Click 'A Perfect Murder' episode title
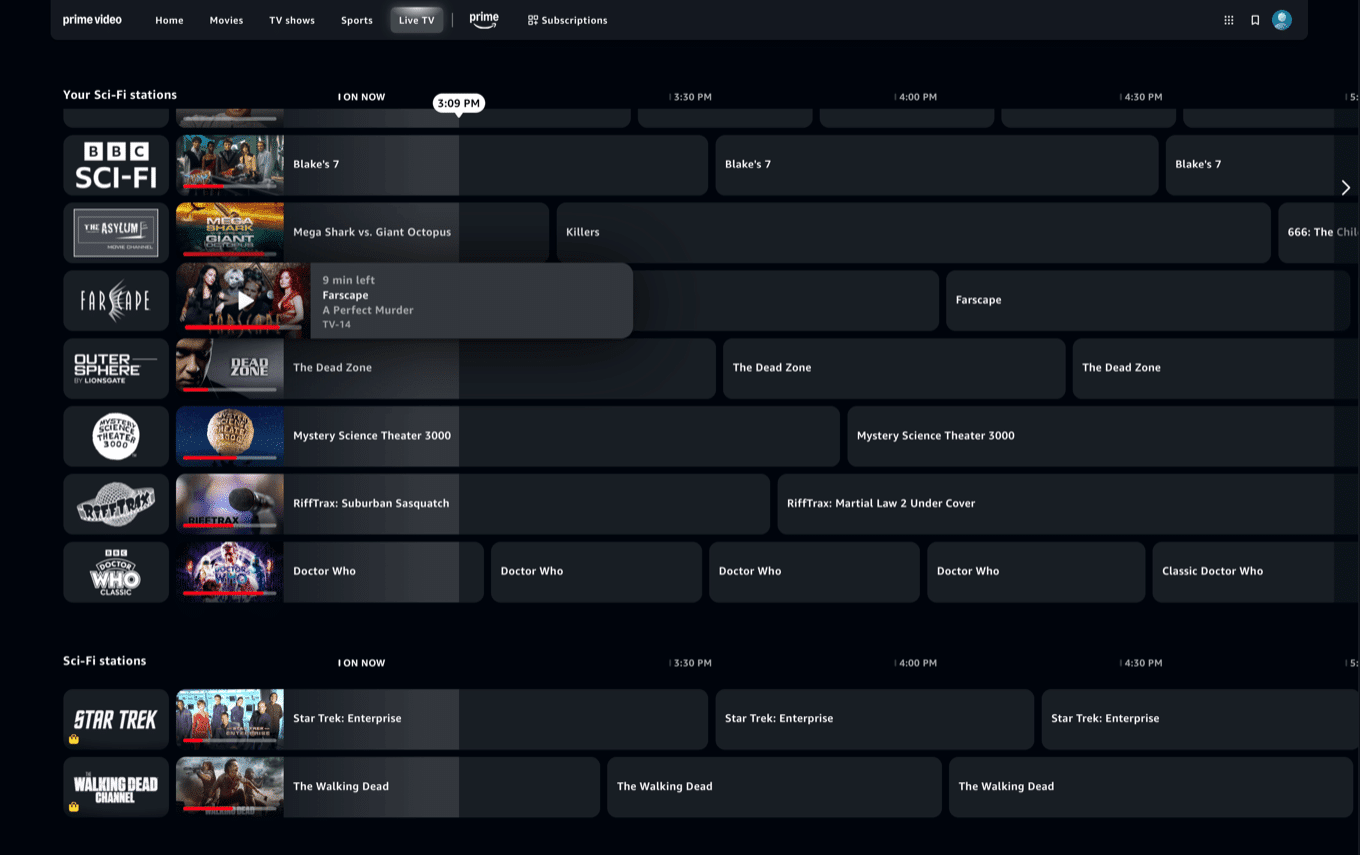 (368, 310)
